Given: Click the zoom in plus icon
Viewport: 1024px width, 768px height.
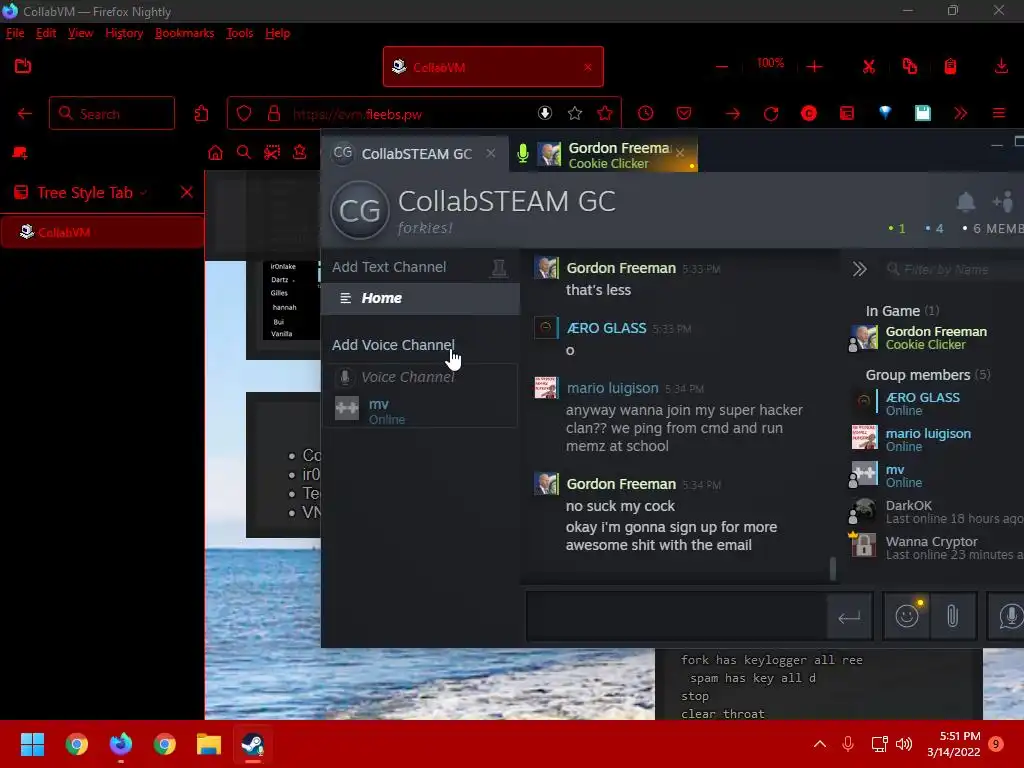Looking at the screenshot, I should coord(814,66).
